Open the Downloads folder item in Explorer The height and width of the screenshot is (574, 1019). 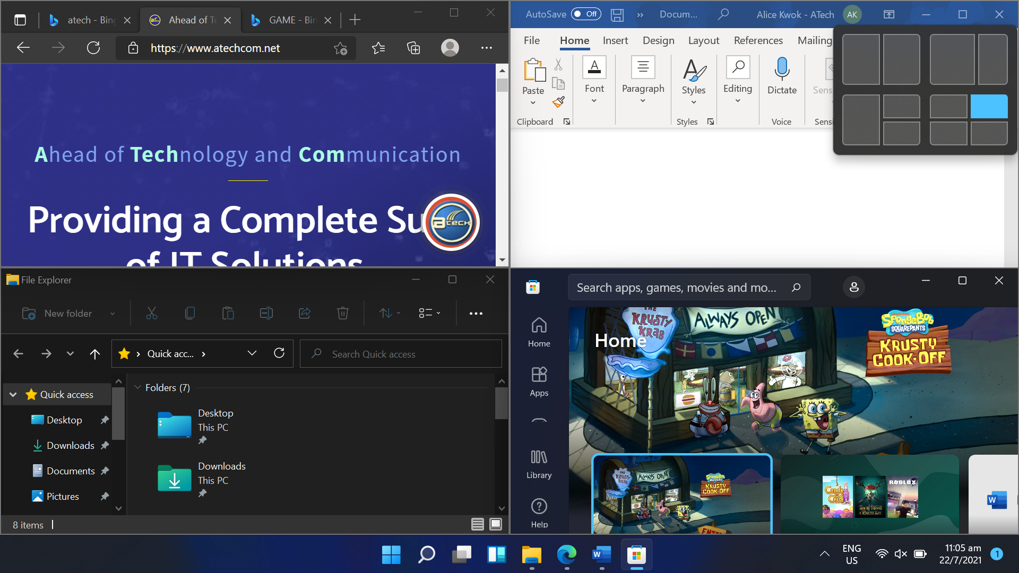[201, 479]
